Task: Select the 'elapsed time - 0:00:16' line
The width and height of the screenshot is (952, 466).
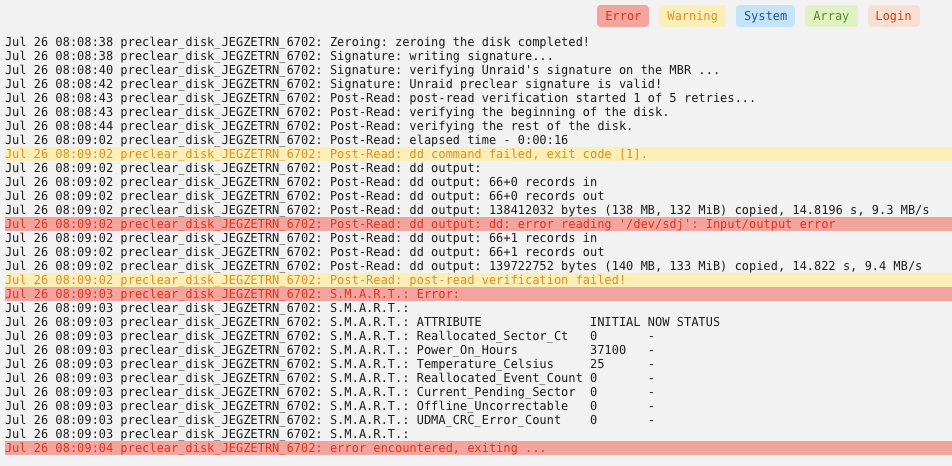Action: coord(287,140)
